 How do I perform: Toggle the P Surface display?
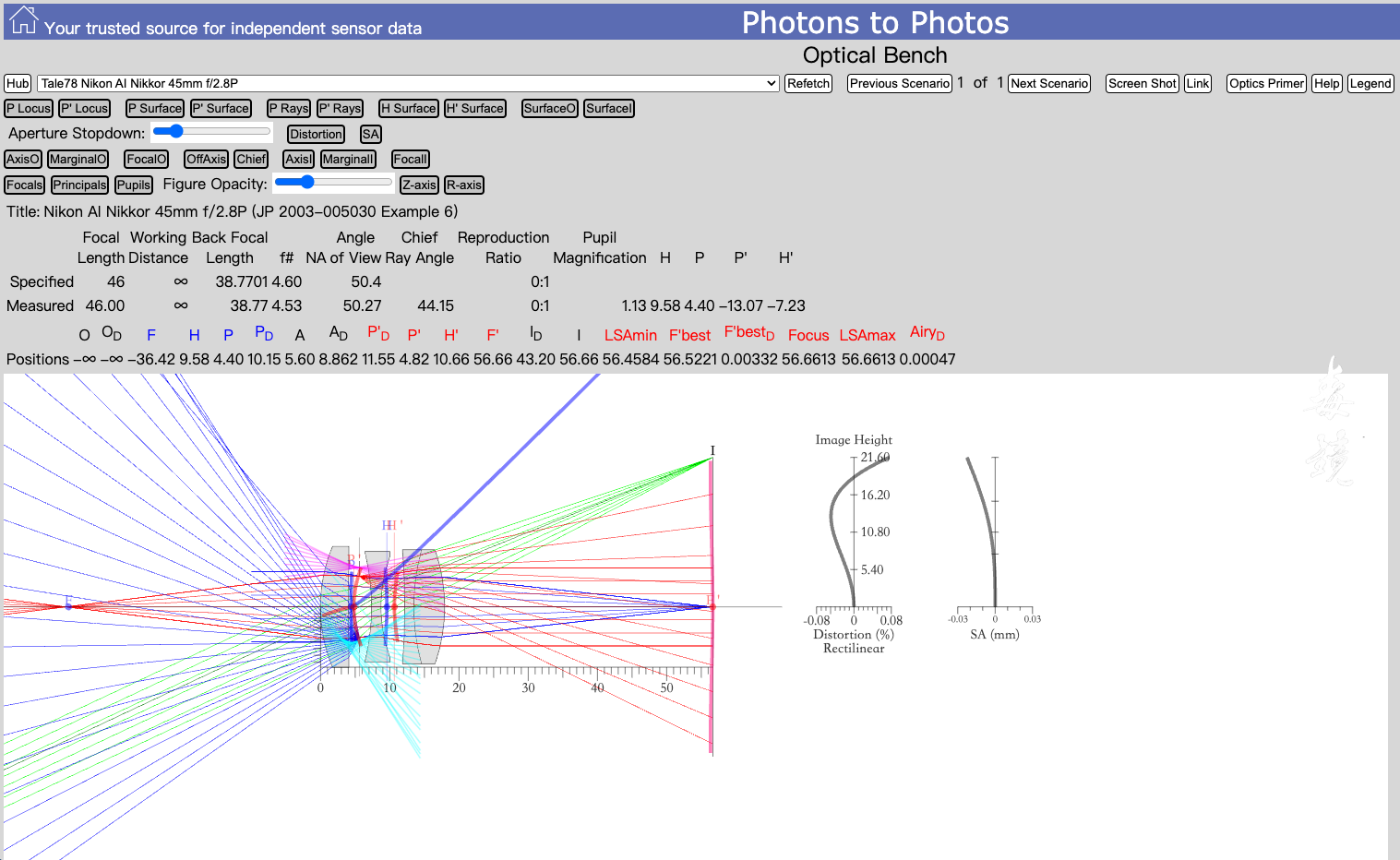[155, 108]
